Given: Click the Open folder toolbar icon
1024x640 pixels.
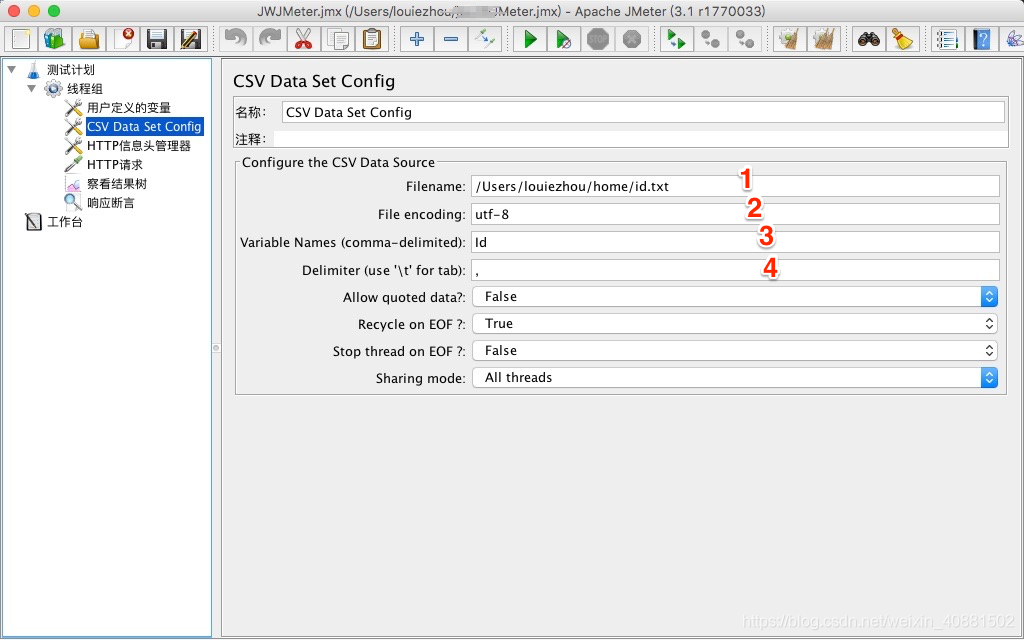Looking at the screenshot, I should tap(89, 39).
